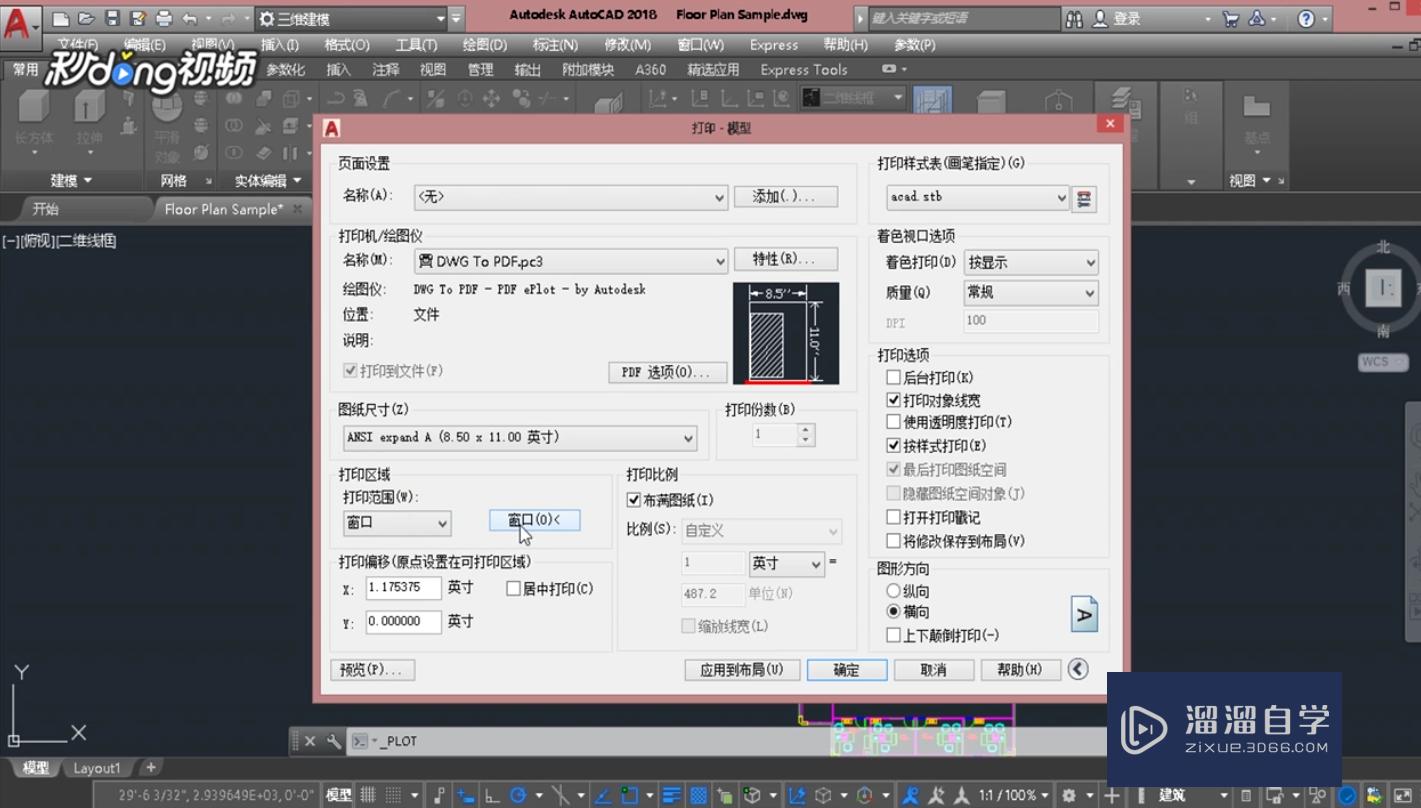Switch to the Express Tools ribbon tab
This screenshot has width=1421, height=808.
tap(803, 70)
